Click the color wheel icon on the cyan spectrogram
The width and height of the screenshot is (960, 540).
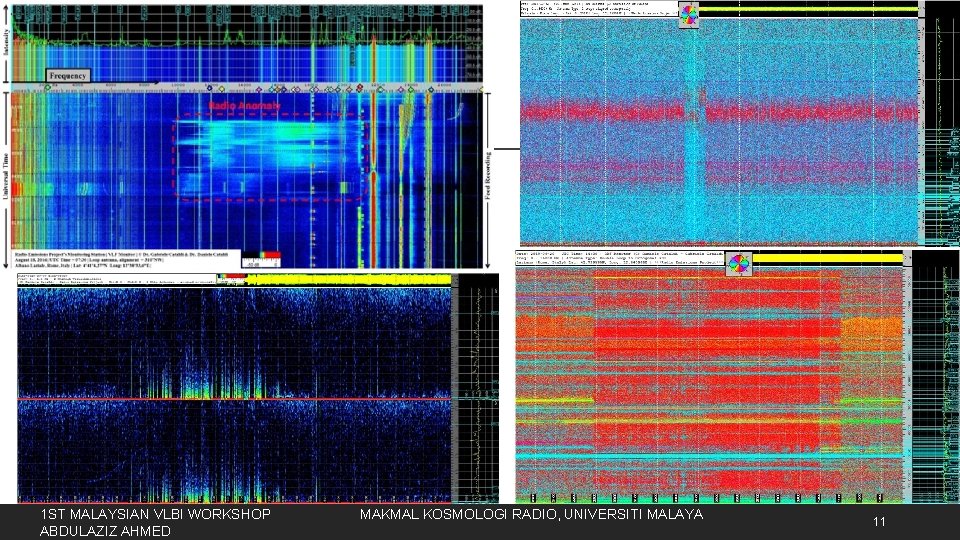click(689, 15)
